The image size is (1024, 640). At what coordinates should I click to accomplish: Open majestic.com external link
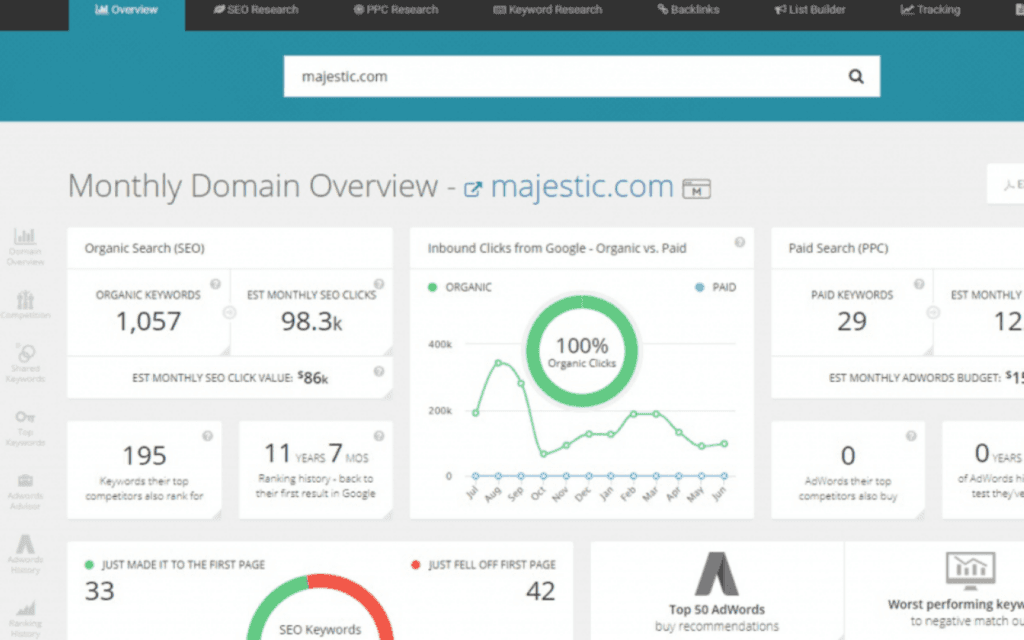582,187
